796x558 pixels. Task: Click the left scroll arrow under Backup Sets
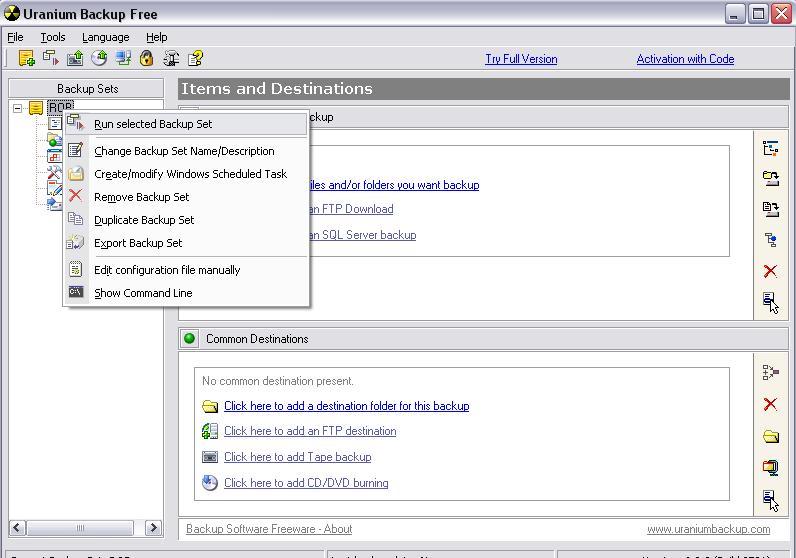point(17,528)
